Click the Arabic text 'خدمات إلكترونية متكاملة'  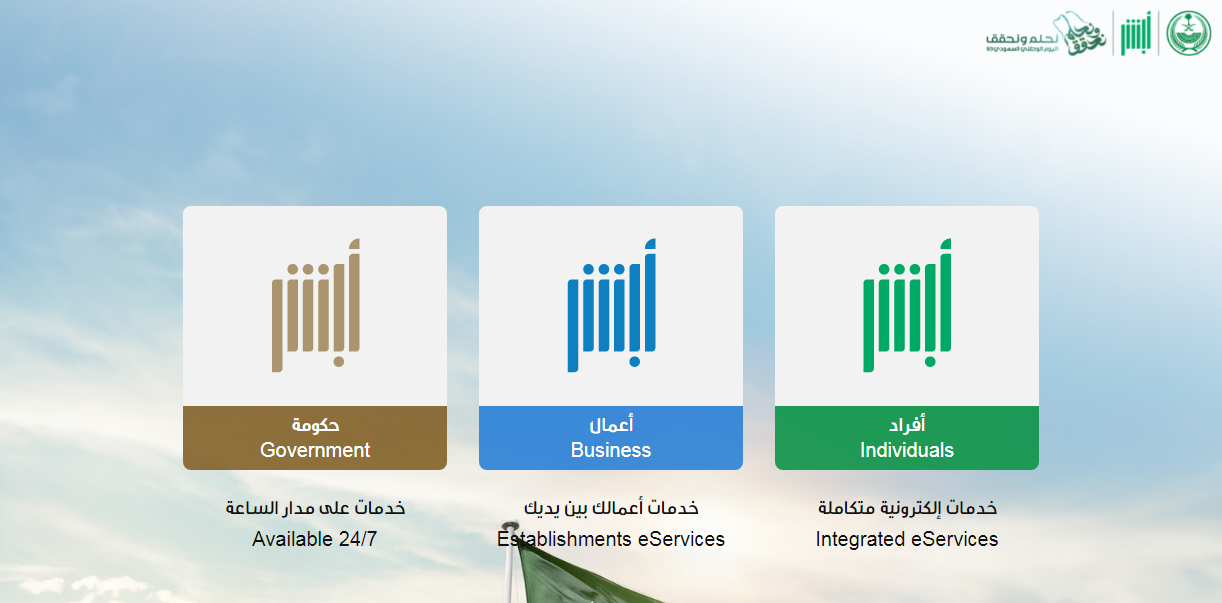coord(907,508)
